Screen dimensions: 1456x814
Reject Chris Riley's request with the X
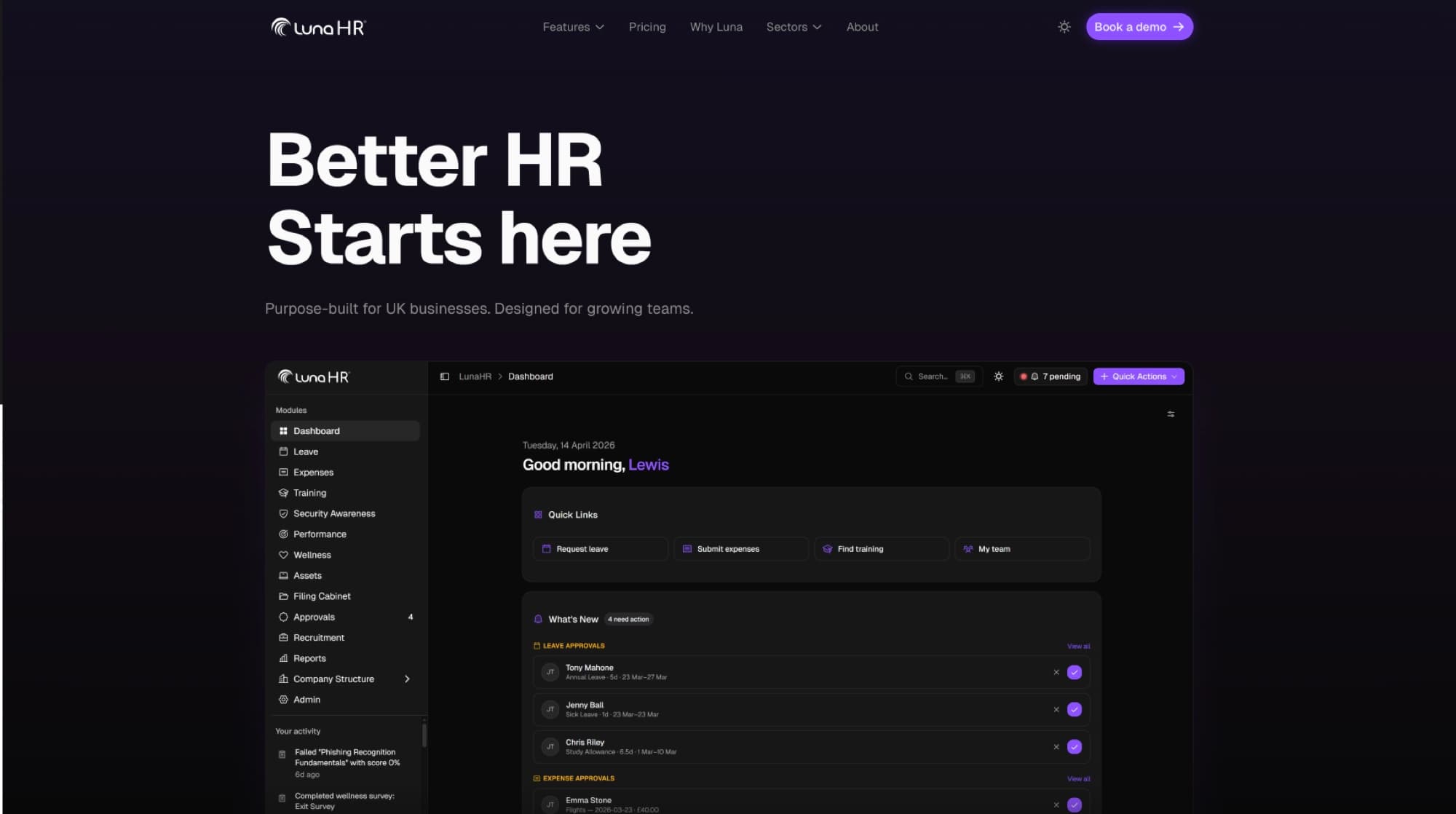click(x=1056, y=747)
